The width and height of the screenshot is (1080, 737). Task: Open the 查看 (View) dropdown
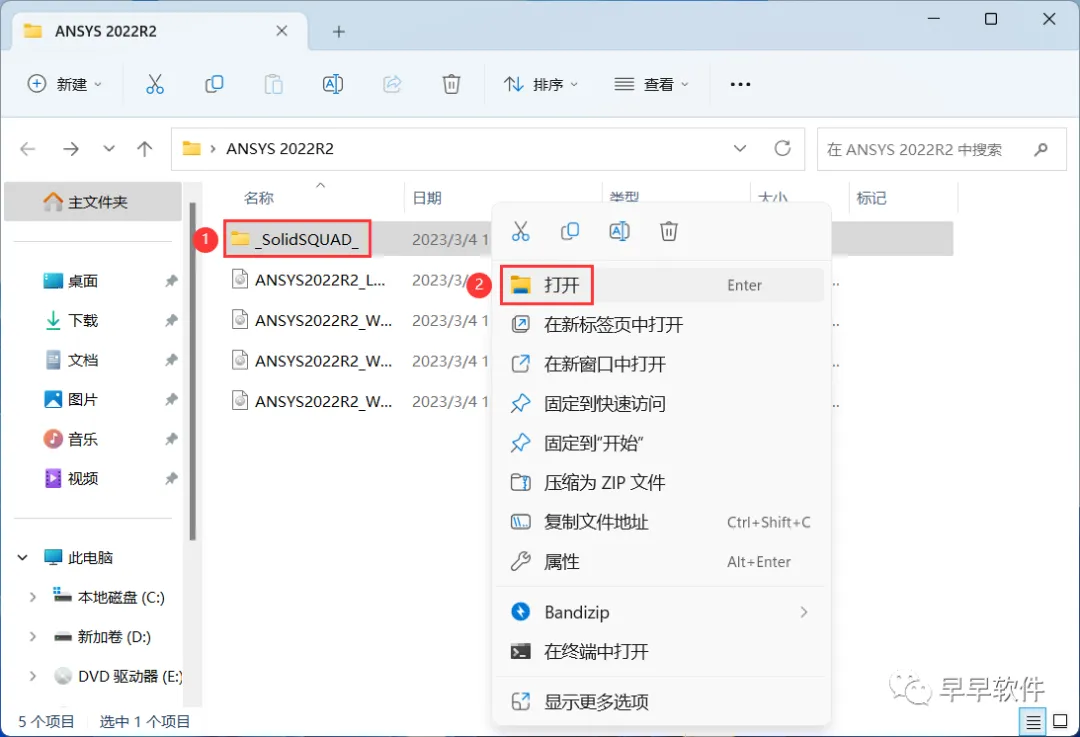click(651, 84)
